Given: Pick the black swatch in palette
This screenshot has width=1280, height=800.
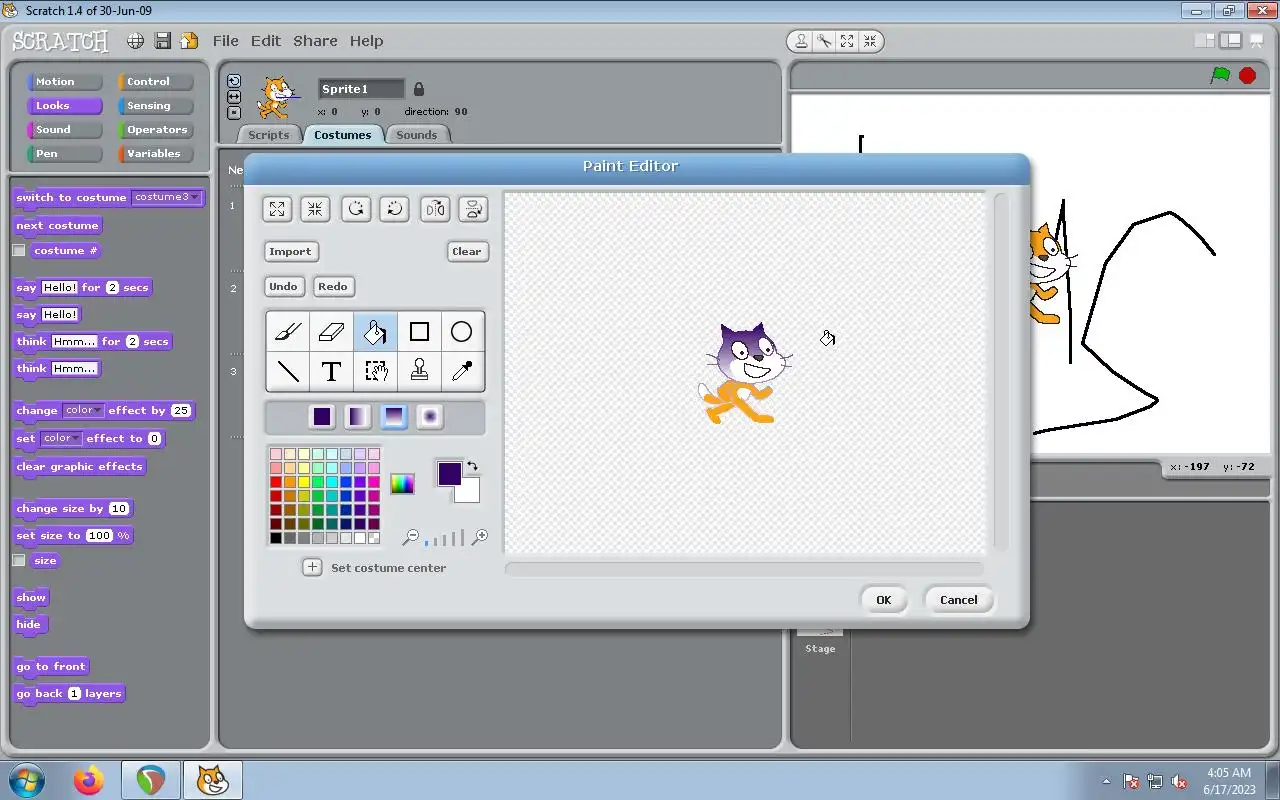Looking at the screenshot, I should tap(276, 538).
